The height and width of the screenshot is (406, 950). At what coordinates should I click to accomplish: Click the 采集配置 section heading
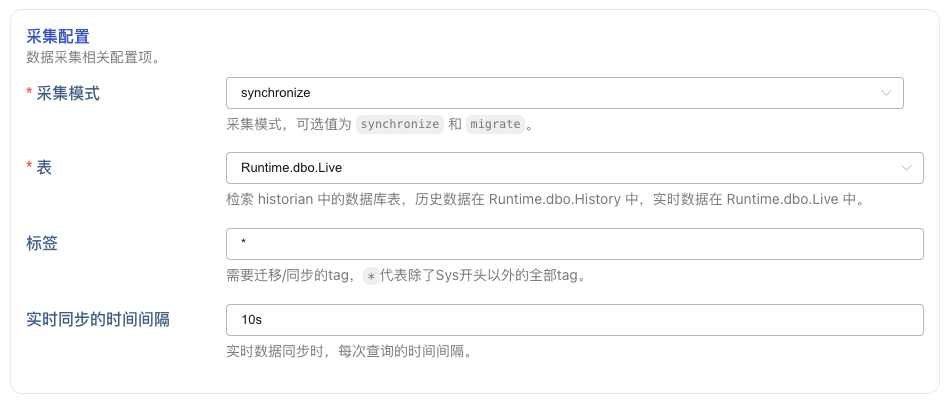tap(58, 37)
